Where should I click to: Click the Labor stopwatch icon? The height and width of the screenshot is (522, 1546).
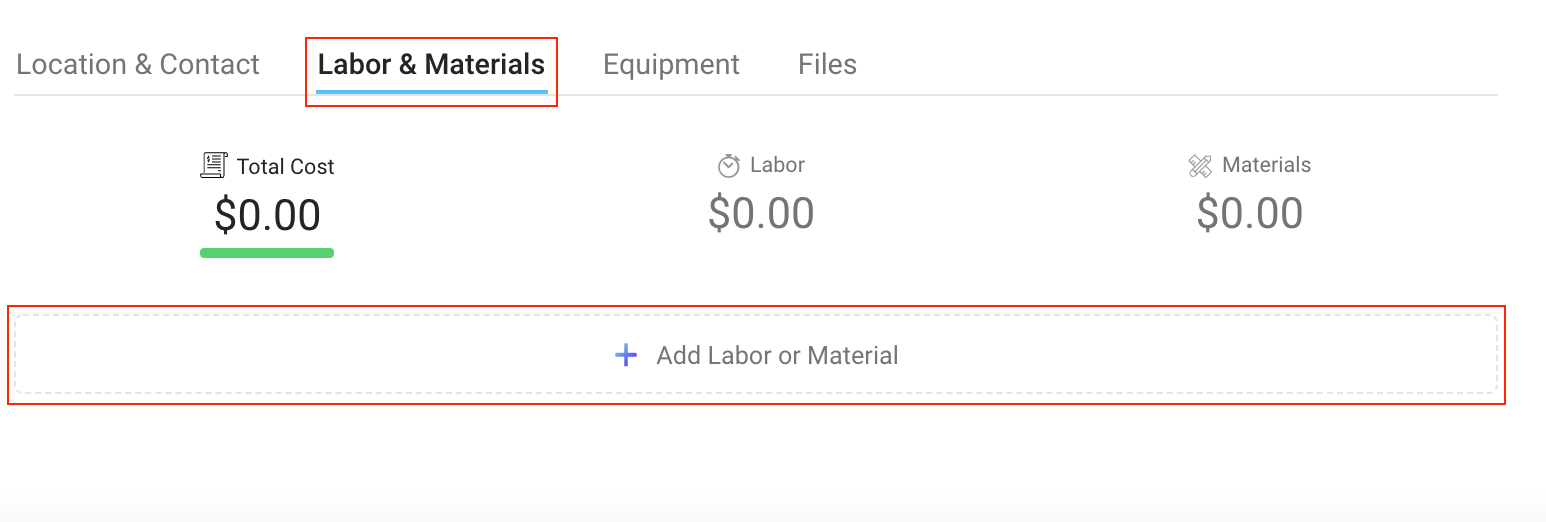coord(729,166)
